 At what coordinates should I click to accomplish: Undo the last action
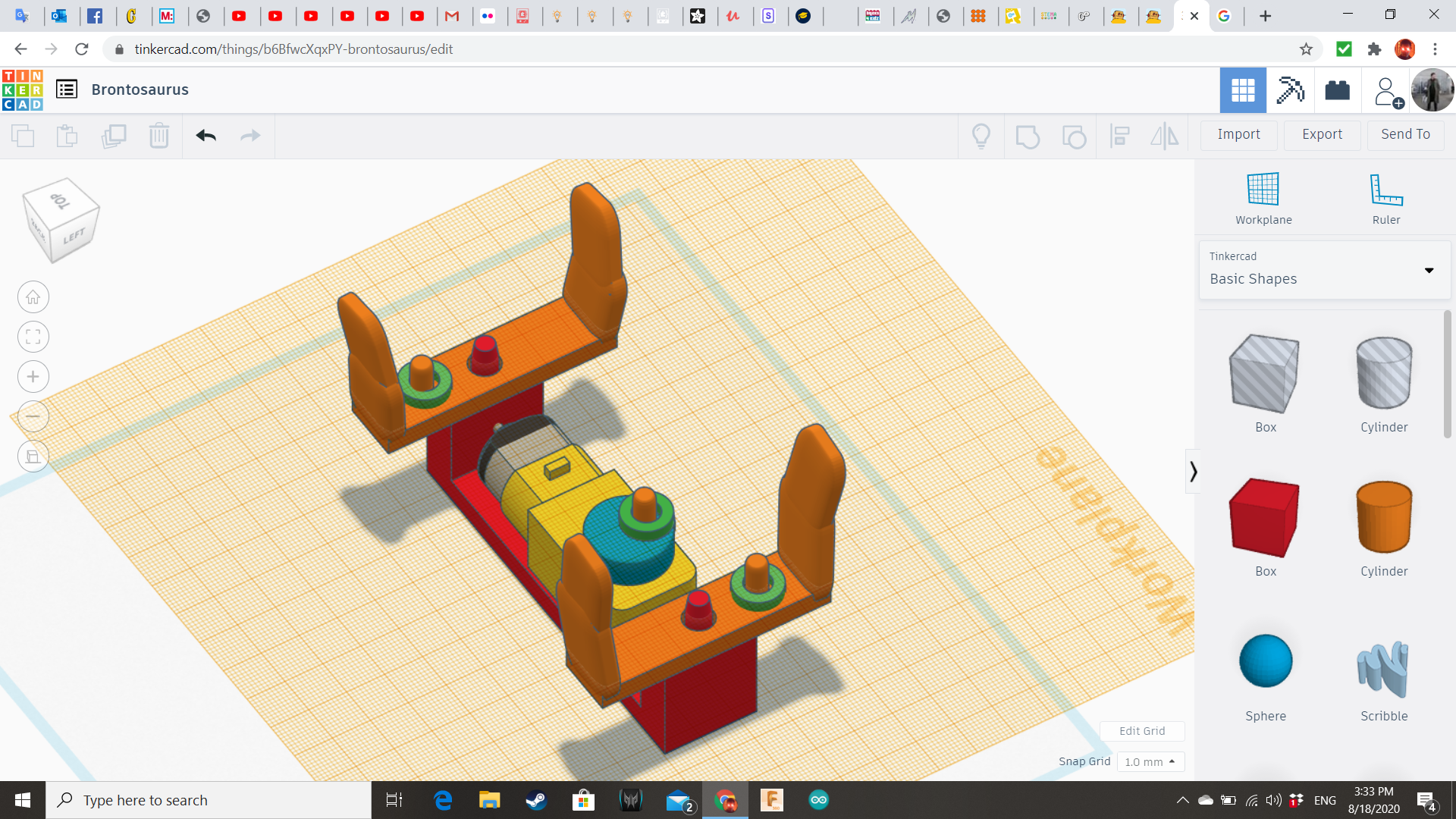[x=206, y=136]
